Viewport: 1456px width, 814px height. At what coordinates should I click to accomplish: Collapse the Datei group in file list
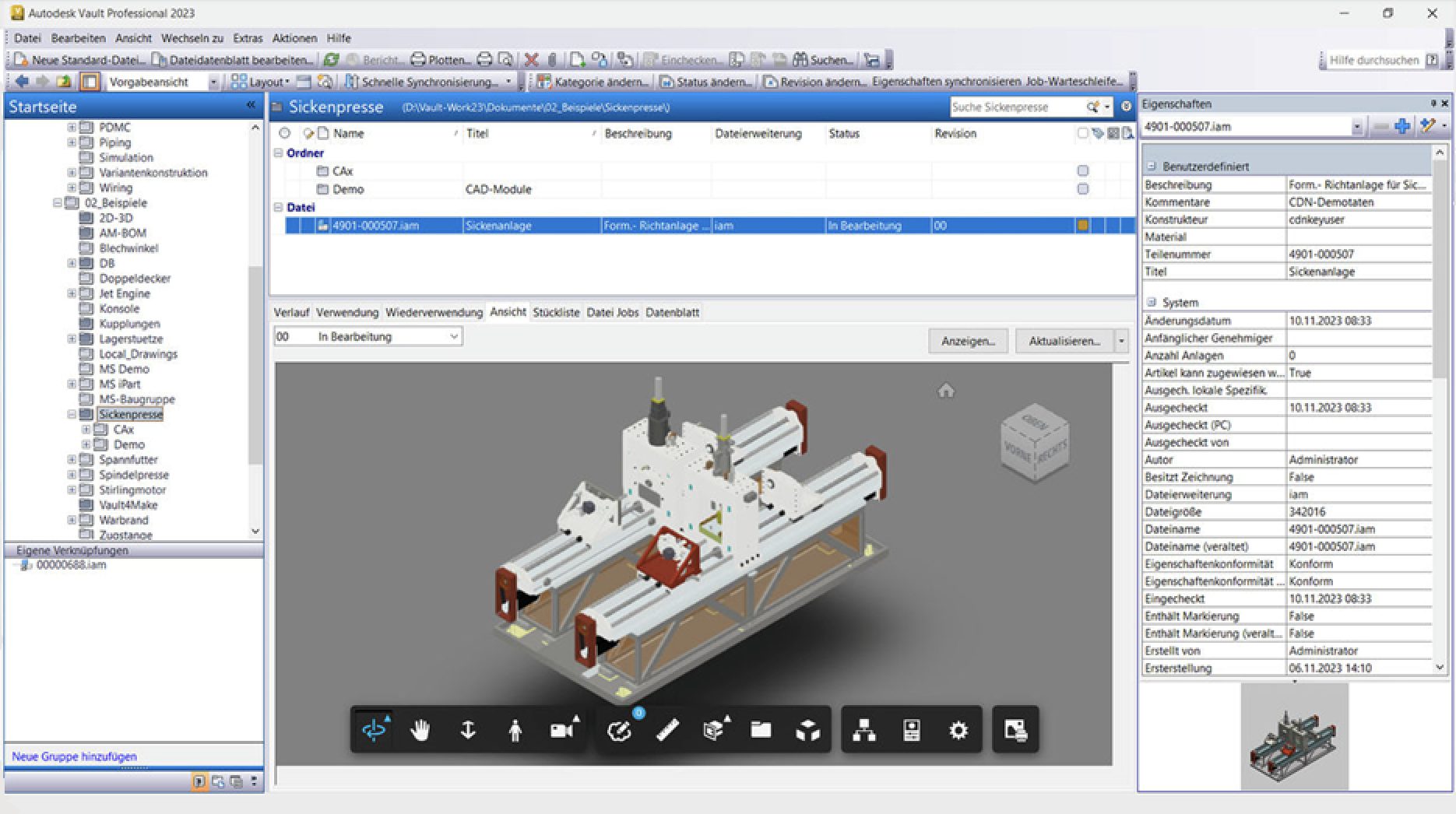point(278,208)
